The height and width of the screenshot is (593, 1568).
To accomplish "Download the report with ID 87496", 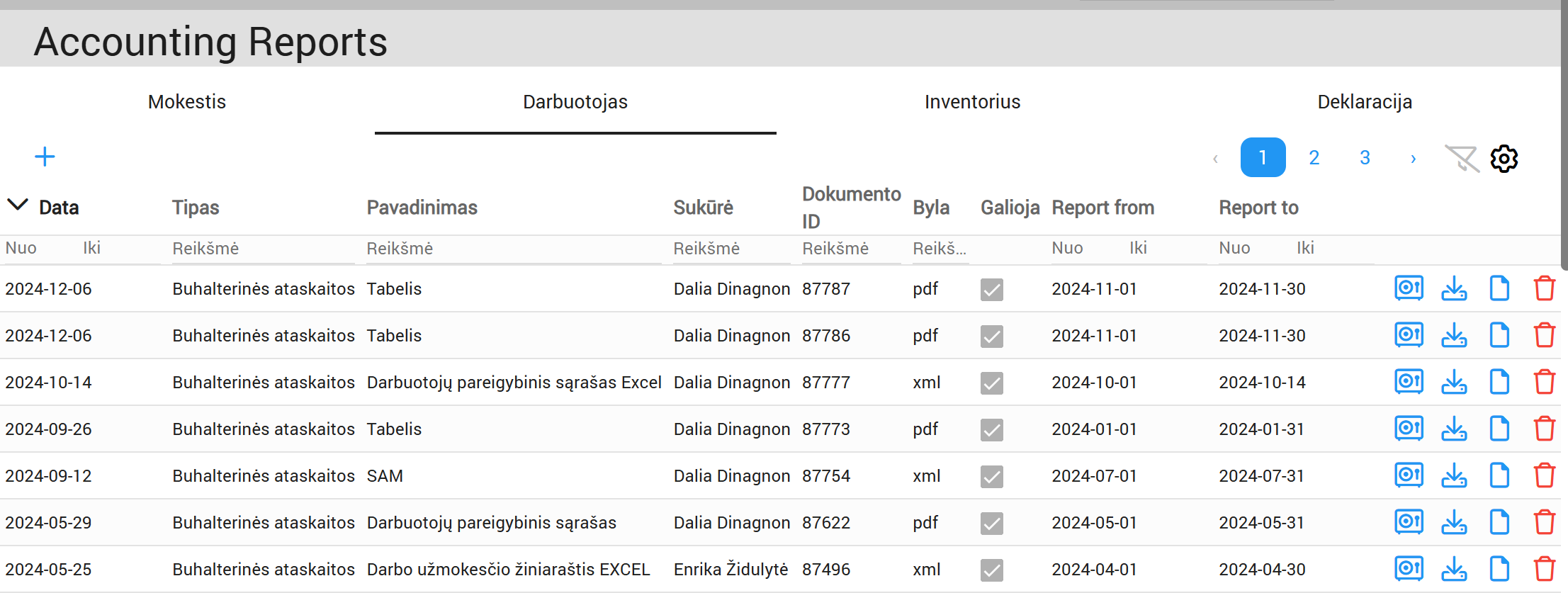I will coord(1454,569).
